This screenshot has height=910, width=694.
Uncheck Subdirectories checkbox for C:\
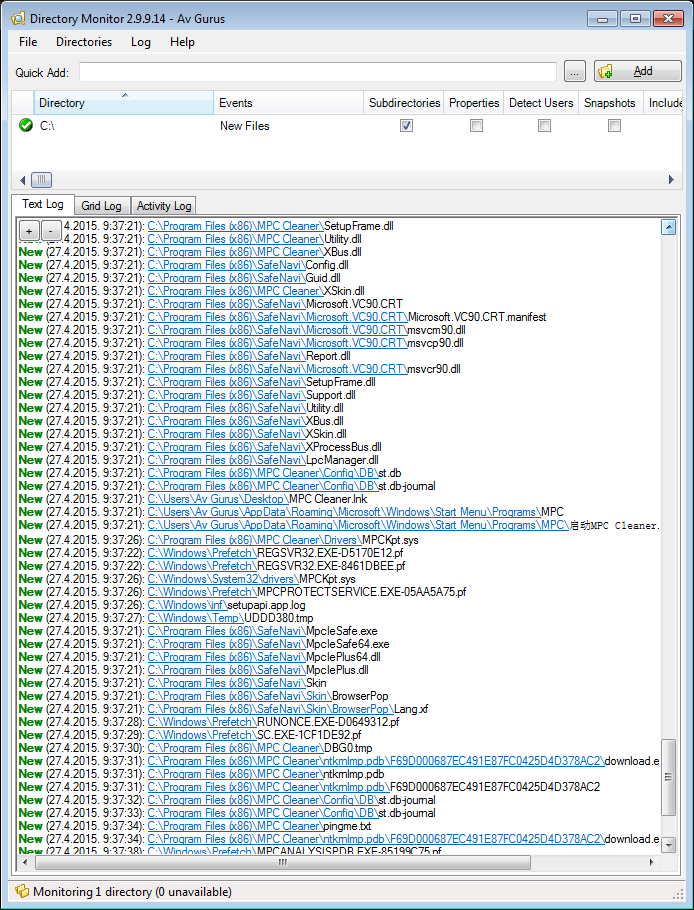406,126
